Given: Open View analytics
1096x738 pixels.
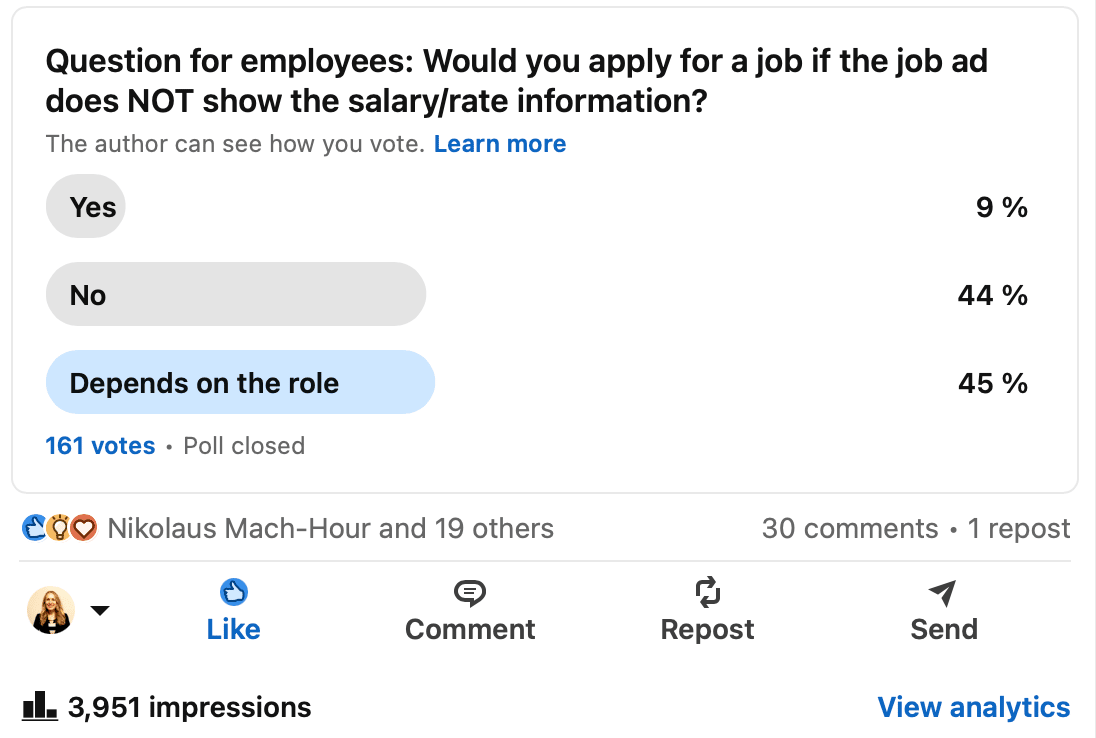Looking at the screenshot, I should coord(974,707).
